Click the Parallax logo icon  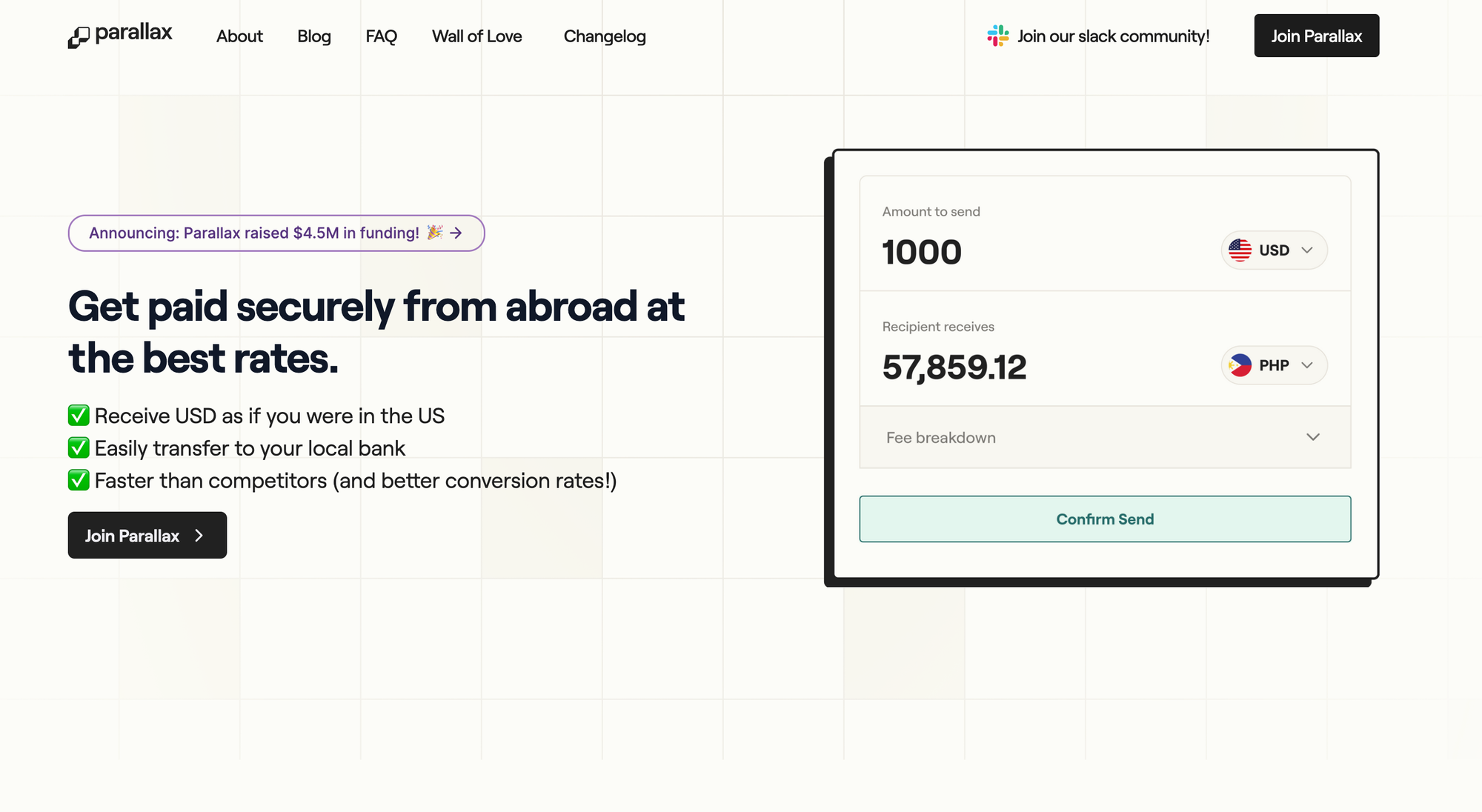point(79,37)
